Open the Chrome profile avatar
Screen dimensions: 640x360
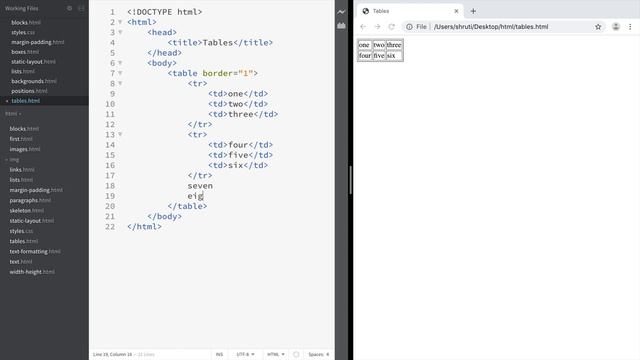click(616, 27)
